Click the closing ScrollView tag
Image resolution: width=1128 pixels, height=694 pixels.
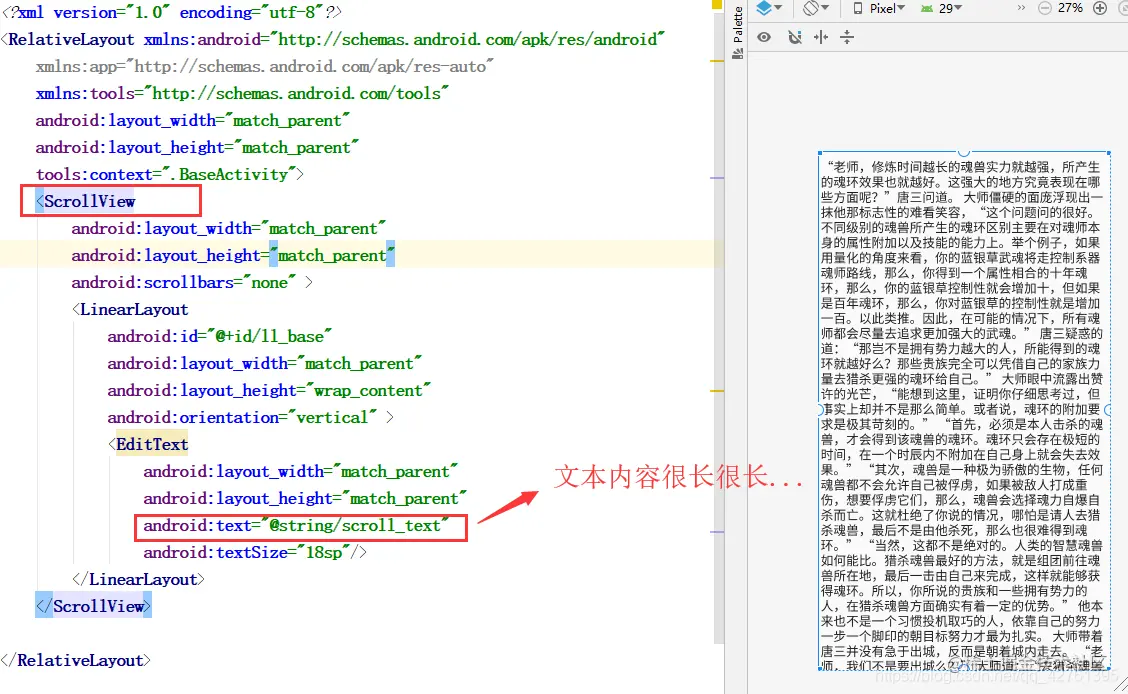point(94,606)
